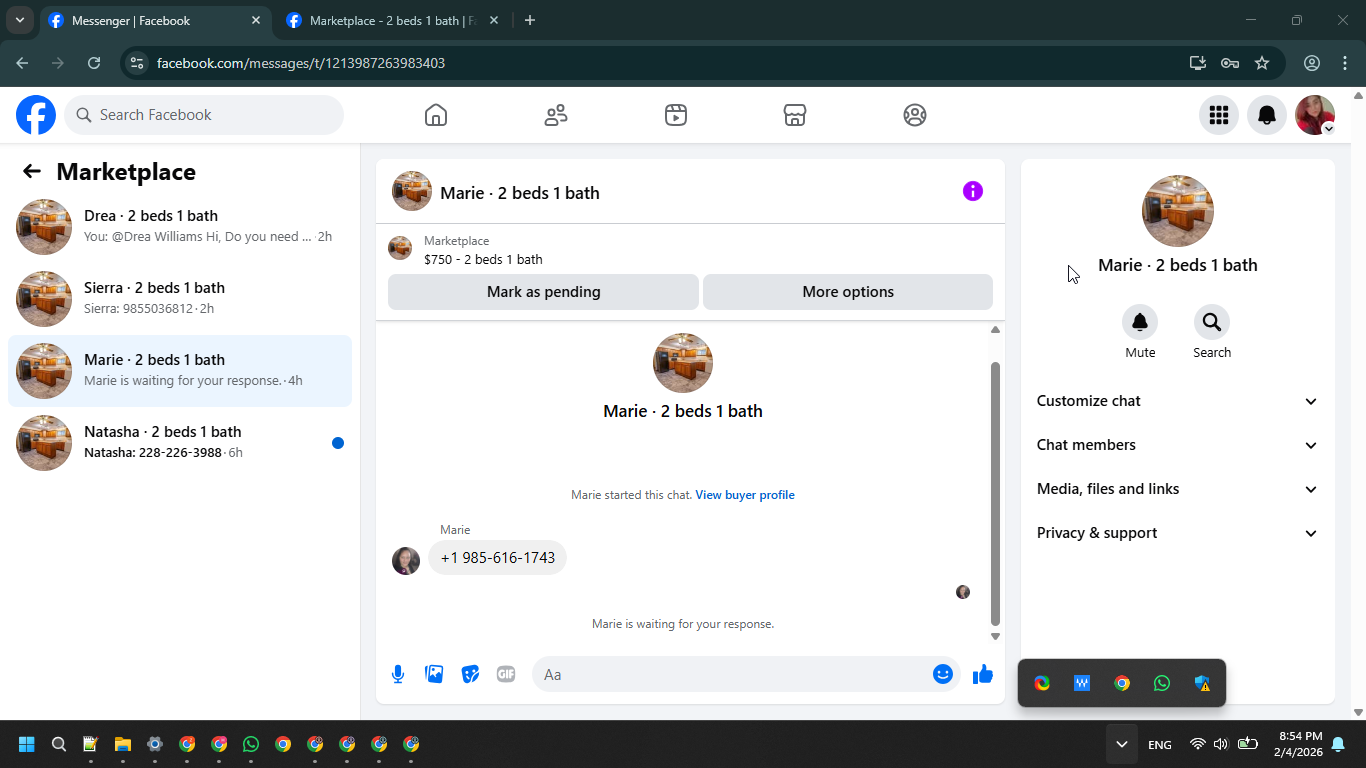Click the chat scrollbar down arrow
The width and height of the screenshot is (1366, 768).
click(995, 636)
